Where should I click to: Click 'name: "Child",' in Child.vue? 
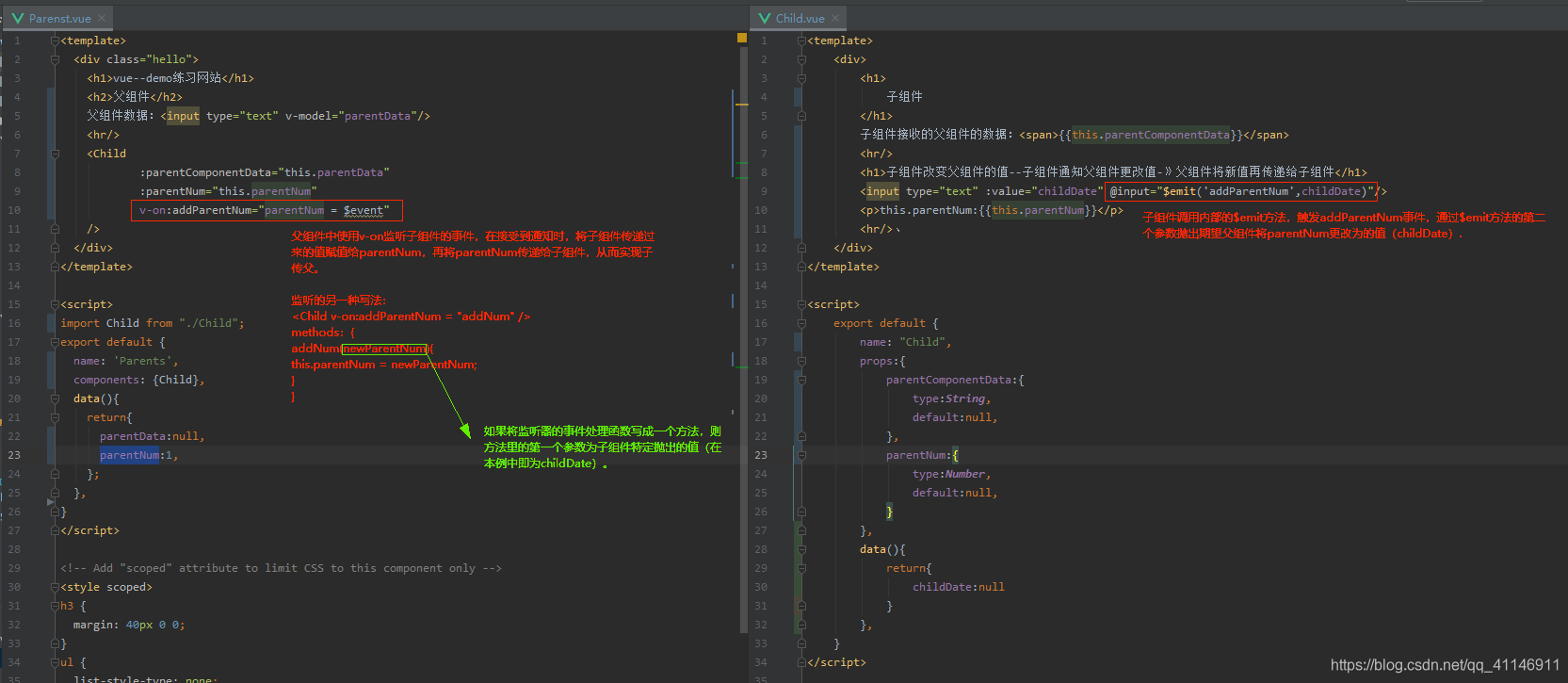tap(905, 342)
